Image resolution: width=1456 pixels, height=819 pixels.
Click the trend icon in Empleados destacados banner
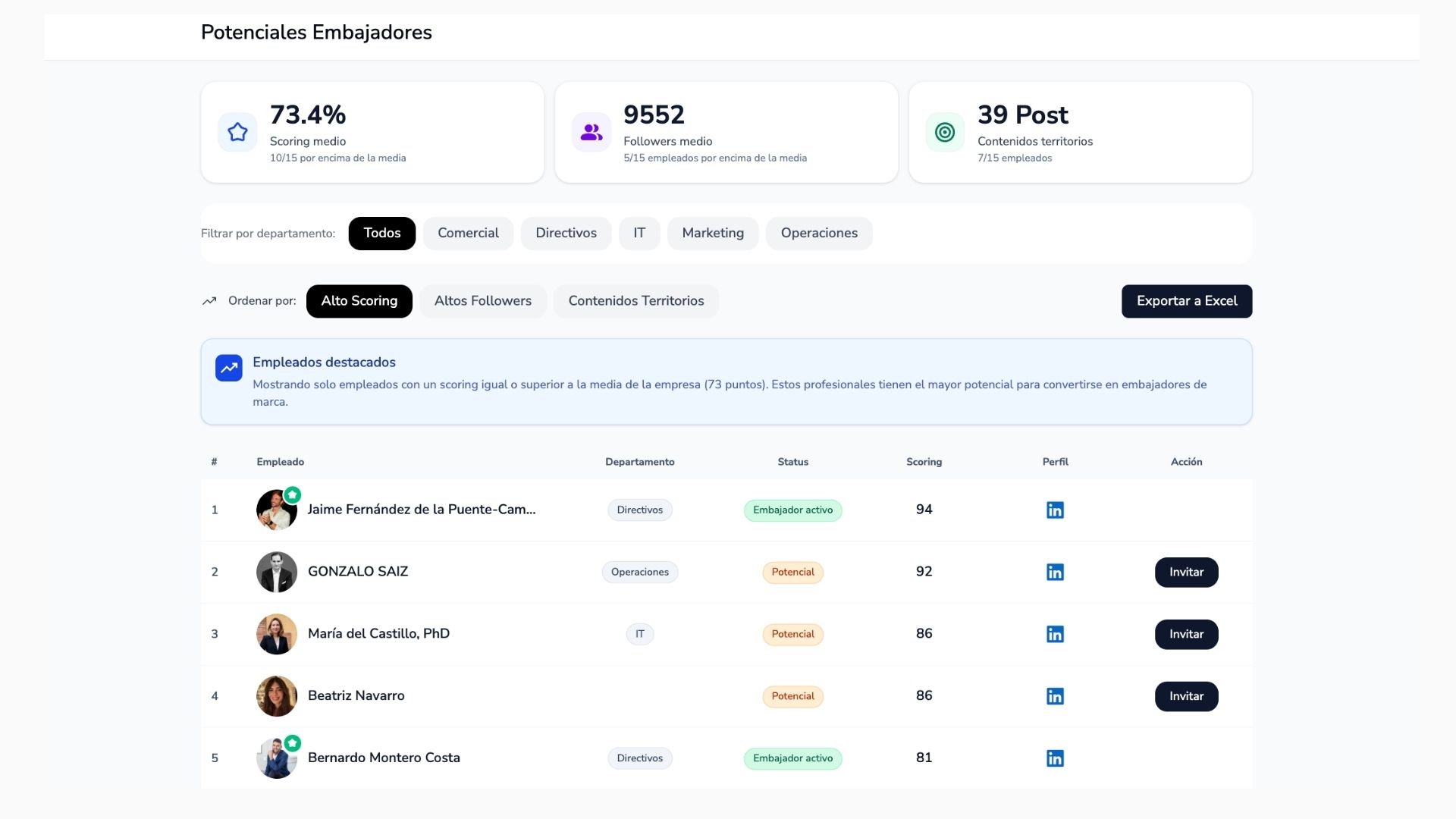tap(228, 368)
